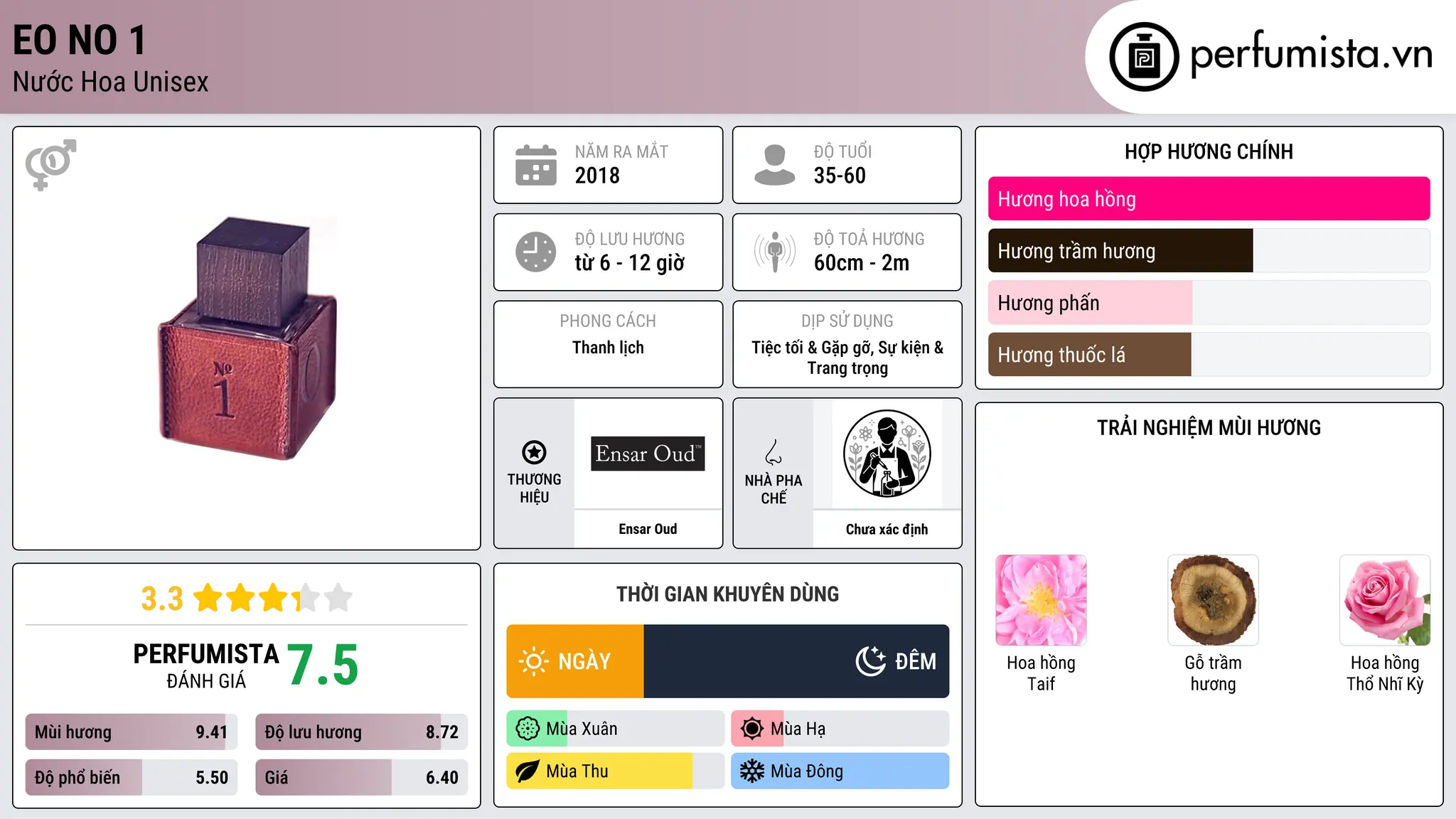Click the calendar icon beside Năm ra mắt
This screenshot has height=819, width=1456.
click(x=536, y=165)
